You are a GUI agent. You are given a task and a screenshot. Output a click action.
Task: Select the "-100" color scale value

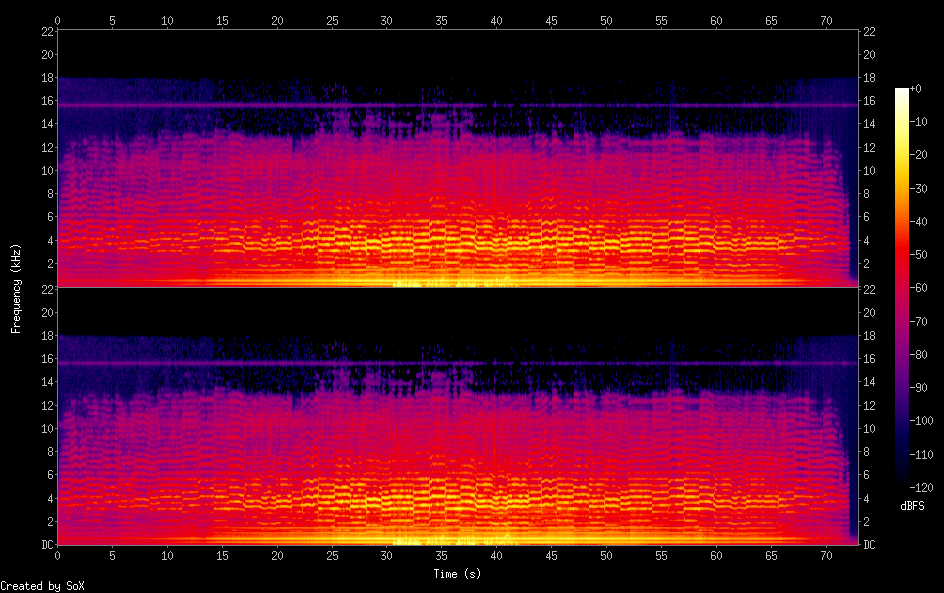point(921,421)
